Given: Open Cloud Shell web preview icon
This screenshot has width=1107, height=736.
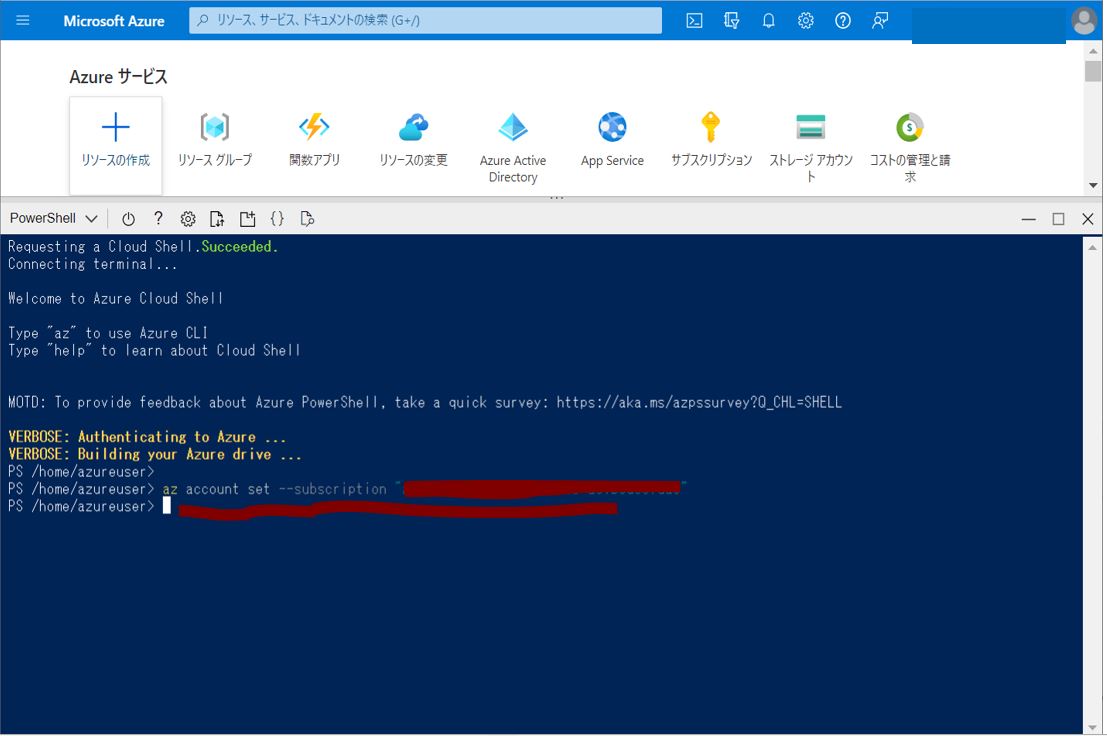Looking at the screenshot, I should pyautogui.click(x=307, y=219).
